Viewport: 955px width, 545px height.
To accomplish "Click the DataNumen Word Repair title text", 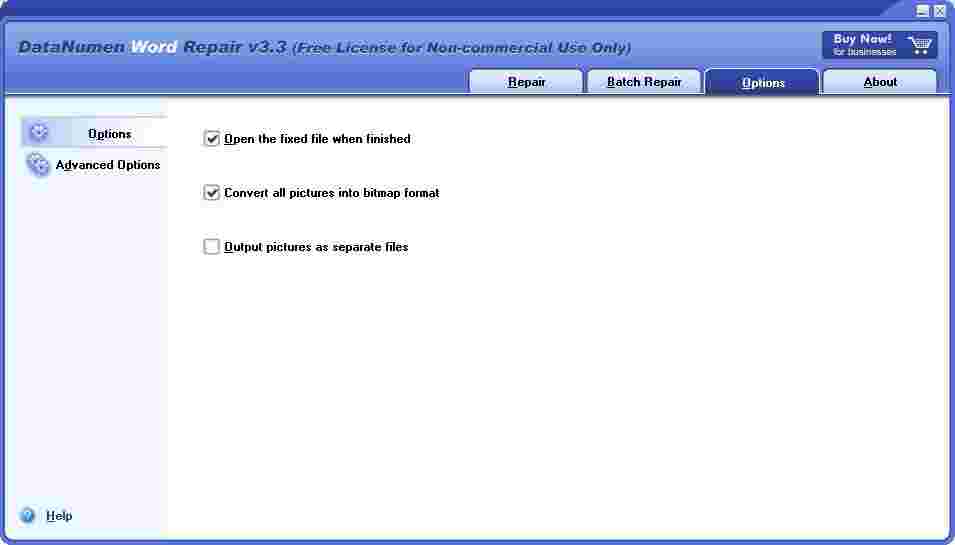I will click(152, 47).
